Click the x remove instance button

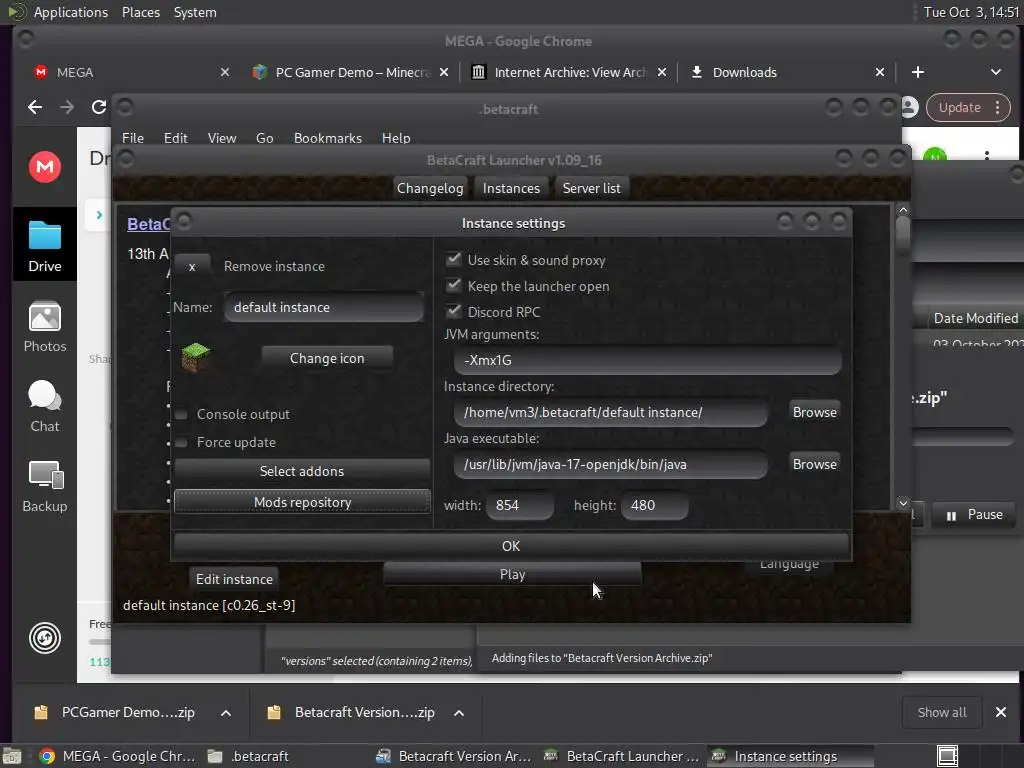pyautogui.click(x=192, y=266)
